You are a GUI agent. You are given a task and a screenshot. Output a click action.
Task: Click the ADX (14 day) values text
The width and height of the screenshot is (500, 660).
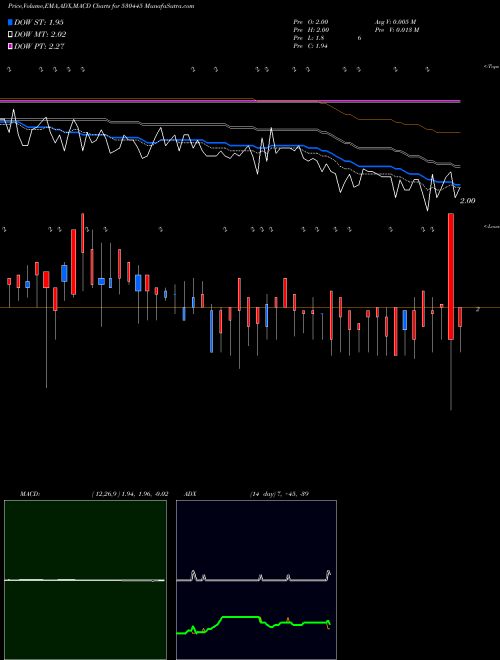[x=279, y=494]
